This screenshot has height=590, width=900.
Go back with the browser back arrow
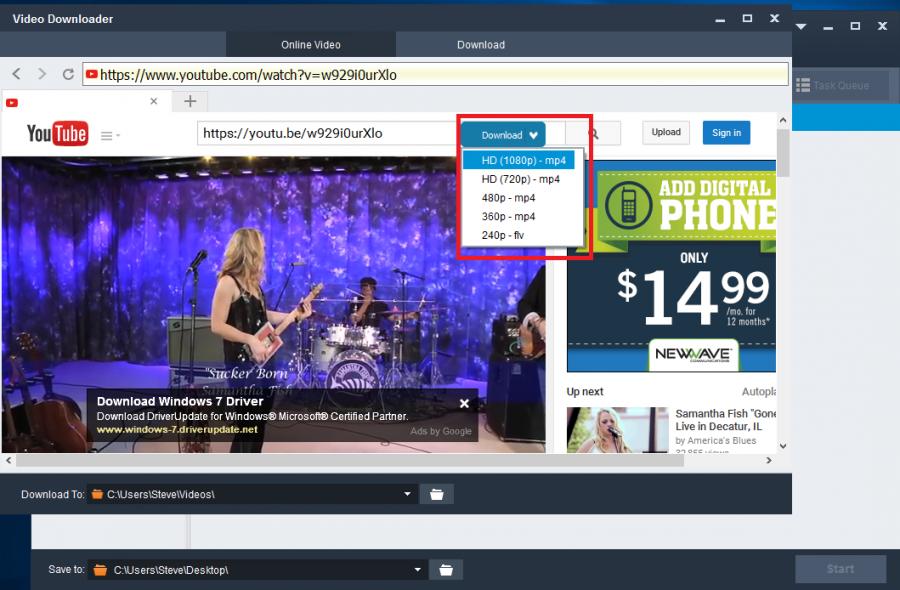coord(17,74)
